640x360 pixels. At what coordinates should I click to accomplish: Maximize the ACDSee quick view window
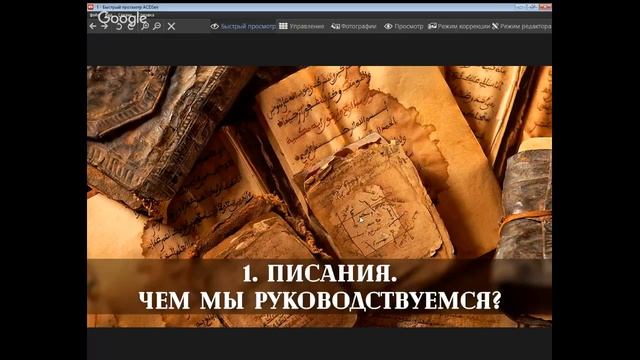[533, 7]
